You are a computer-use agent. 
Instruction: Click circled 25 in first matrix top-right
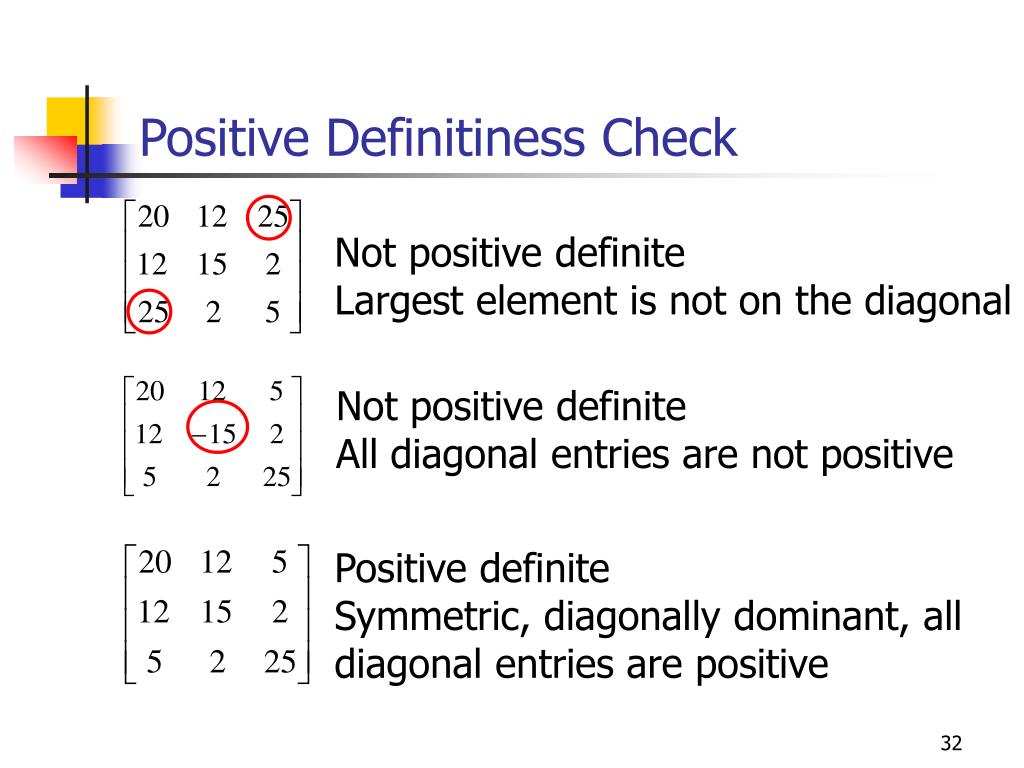[x=269, y=217]
